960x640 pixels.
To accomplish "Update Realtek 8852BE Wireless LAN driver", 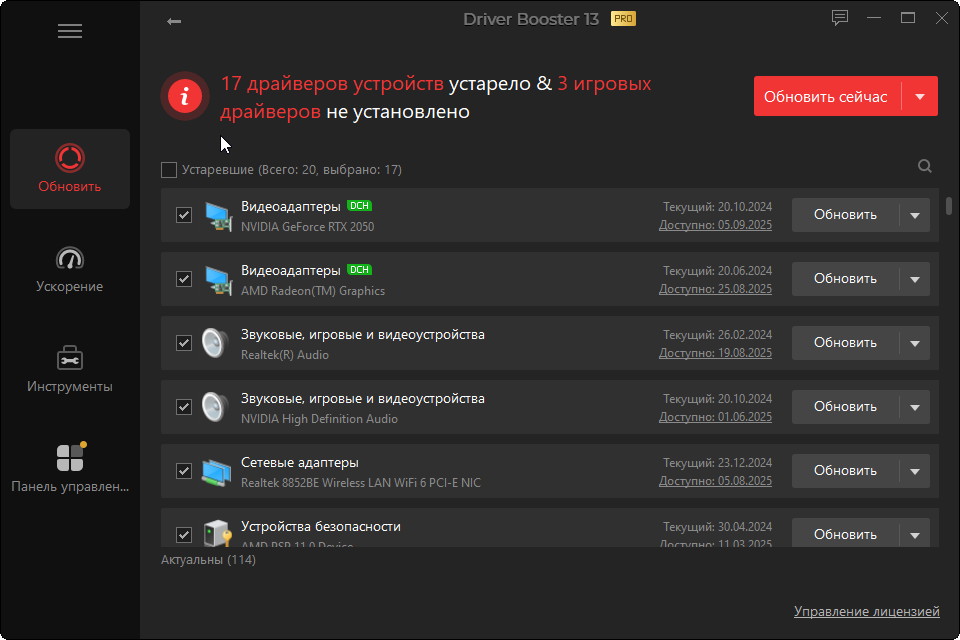I will [845, 471].
